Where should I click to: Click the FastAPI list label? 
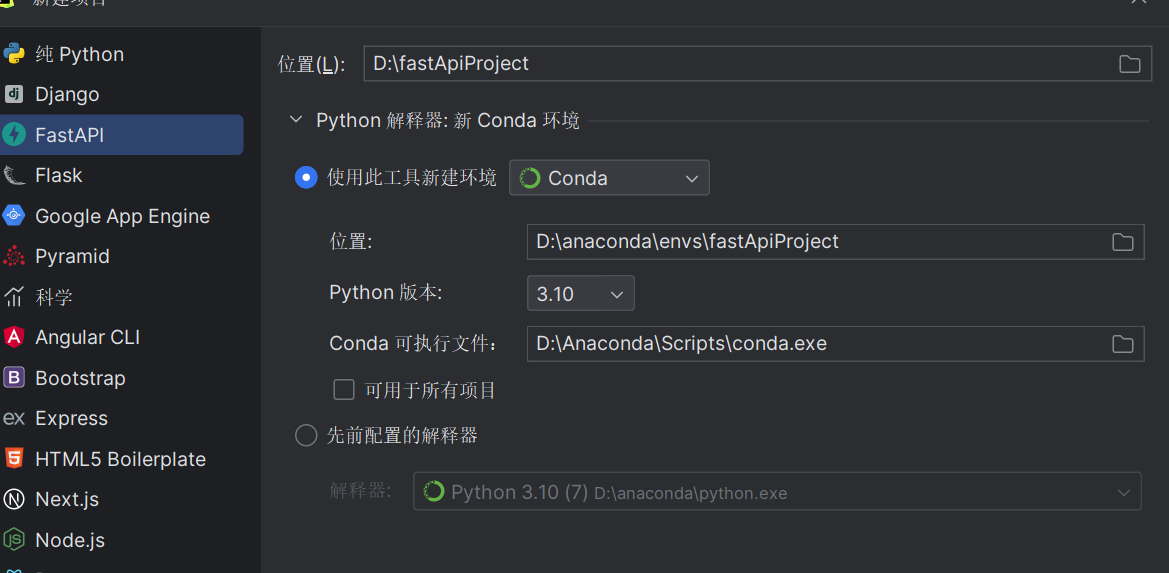pos(69,135)
